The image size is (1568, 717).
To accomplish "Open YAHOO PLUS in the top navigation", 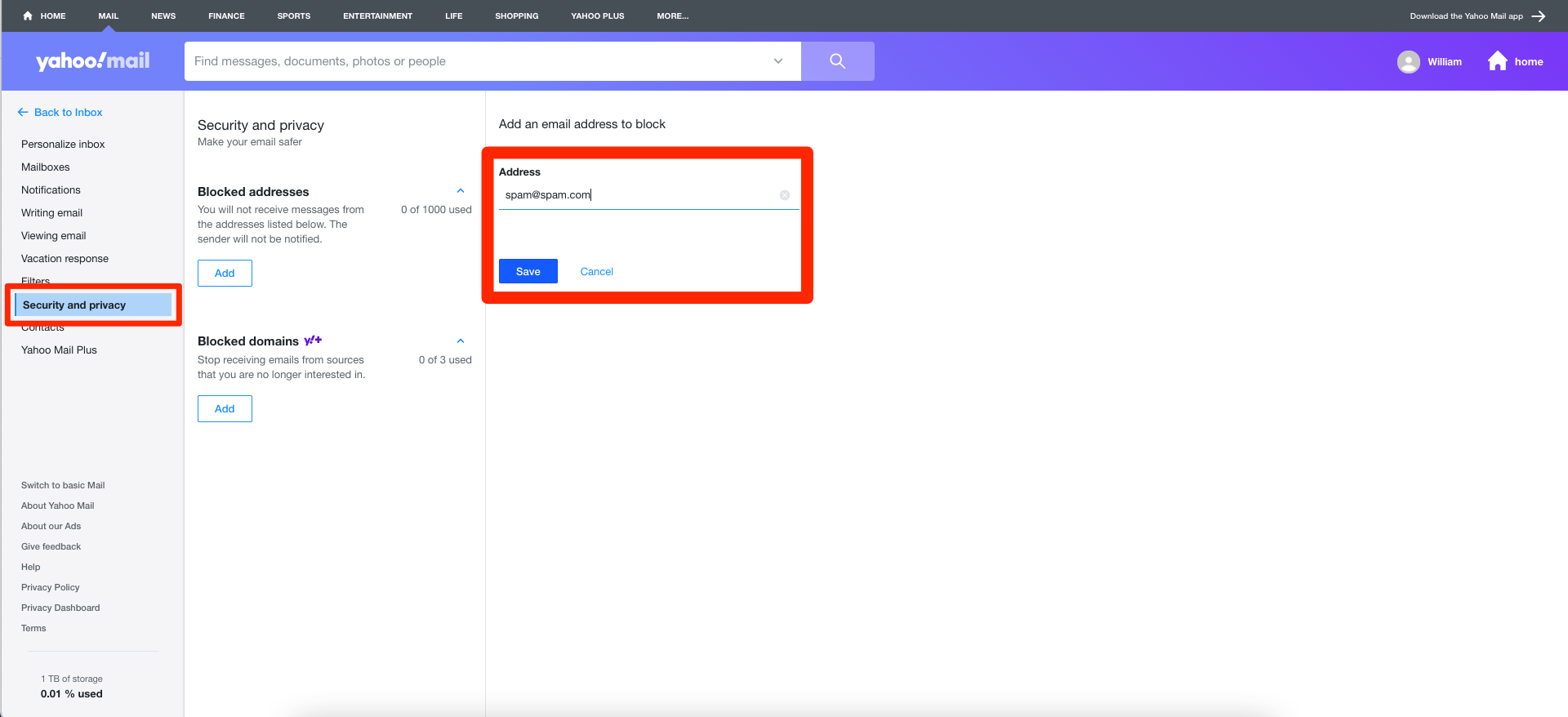I will (598, 16).
